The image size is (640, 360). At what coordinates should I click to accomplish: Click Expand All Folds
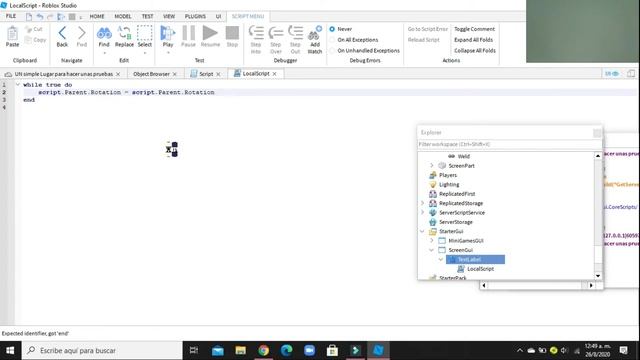[x=473, y=40]
